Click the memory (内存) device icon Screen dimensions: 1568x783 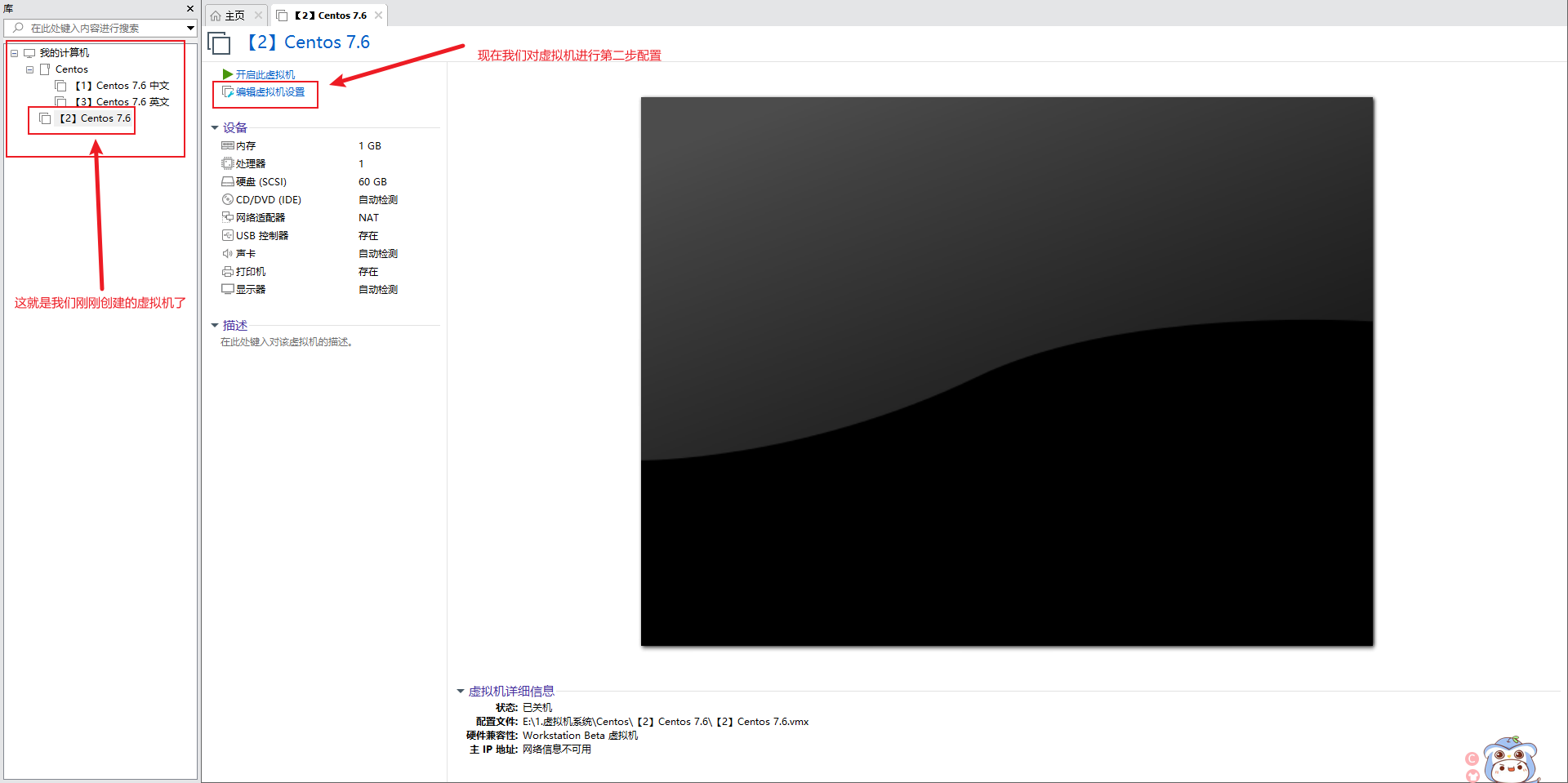coord(228,145)
